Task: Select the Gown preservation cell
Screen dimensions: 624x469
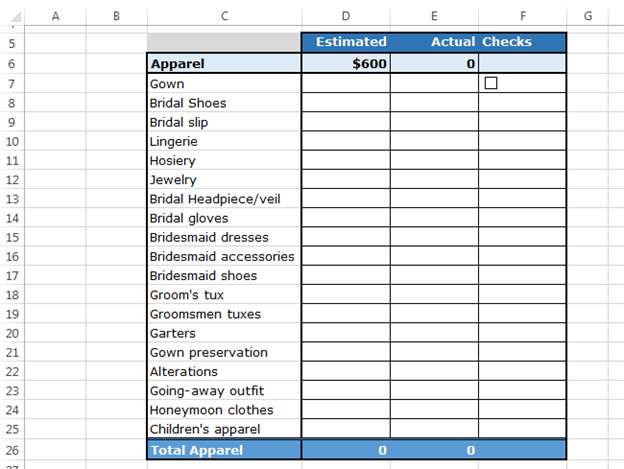Action: coord(224,352)
